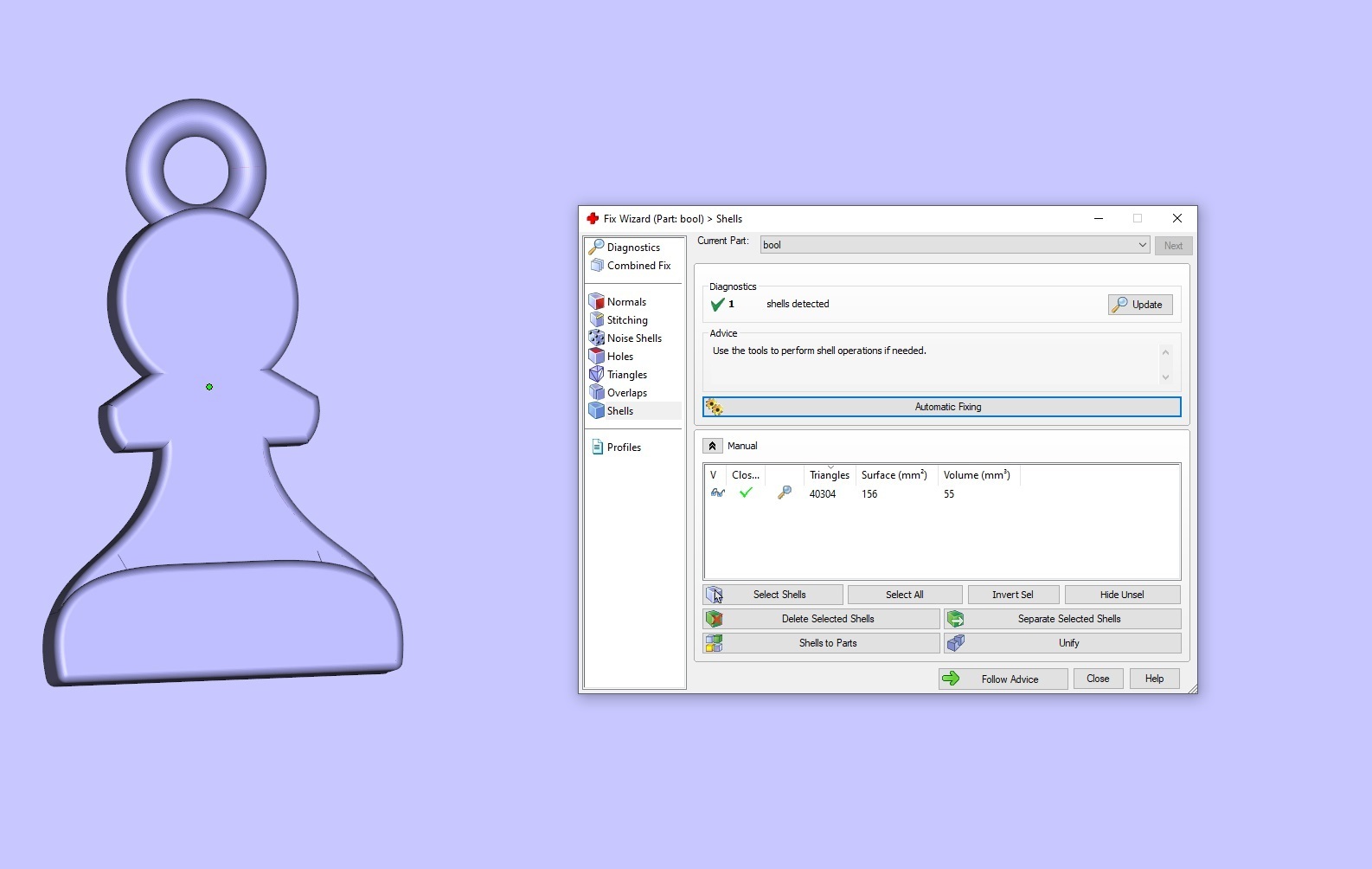1372x869 pixels.
Task: Activate the Select Shells tool
Action: (773, 595)
